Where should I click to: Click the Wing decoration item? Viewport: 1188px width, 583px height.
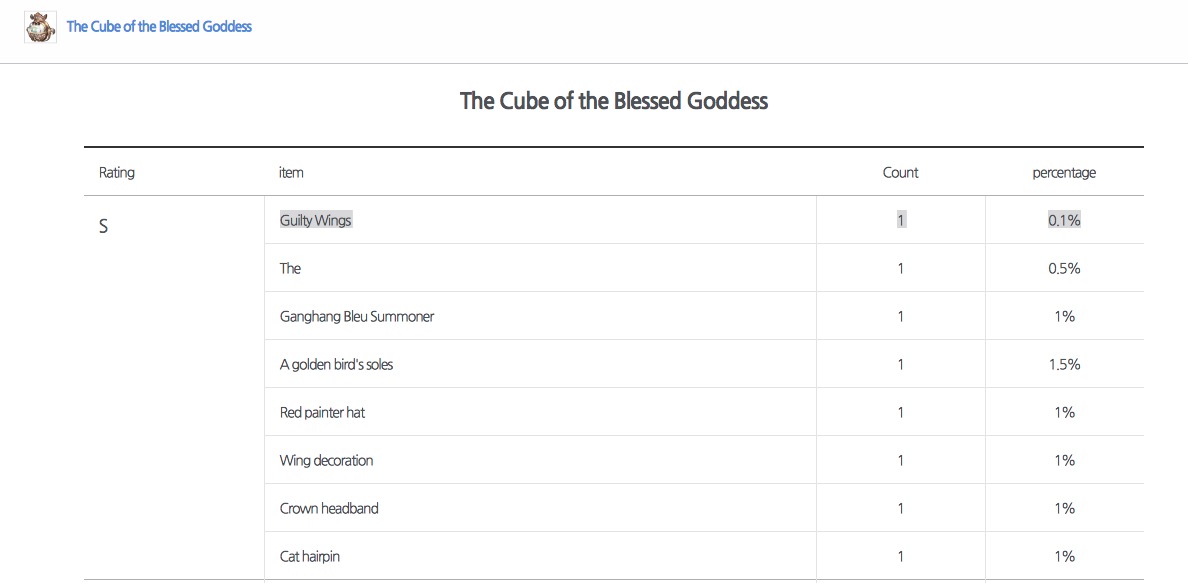[327, 461]
